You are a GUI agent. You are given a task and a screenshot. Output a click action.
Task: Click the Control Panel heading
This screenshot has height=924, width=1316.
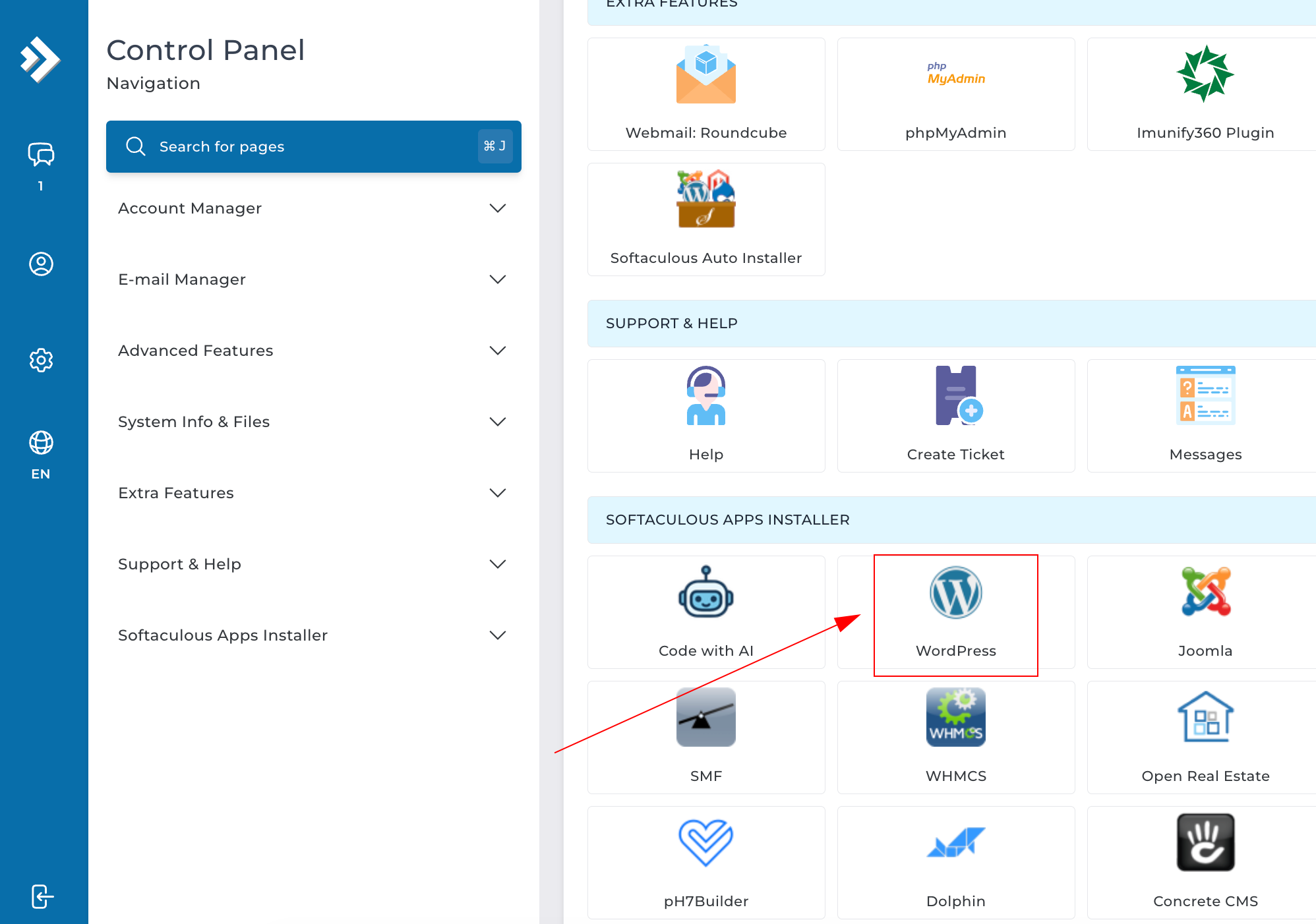click(206, 50)
